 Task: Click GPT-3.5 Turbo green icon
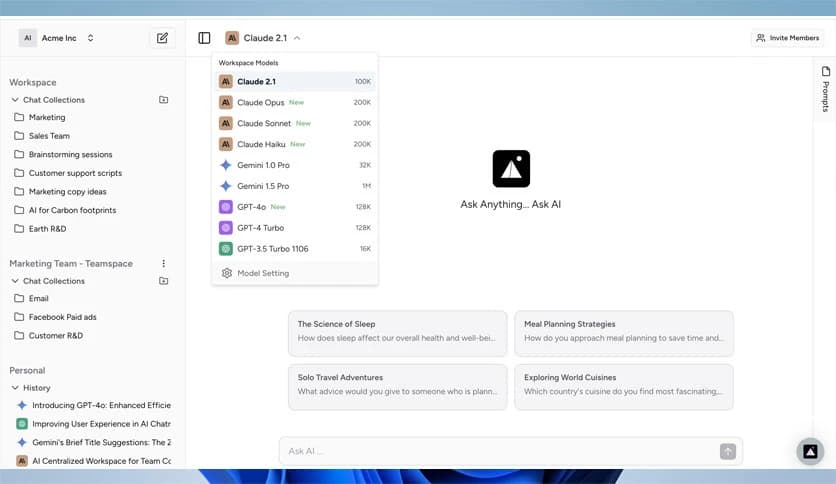pyautogui.click(x=226, y=248)
